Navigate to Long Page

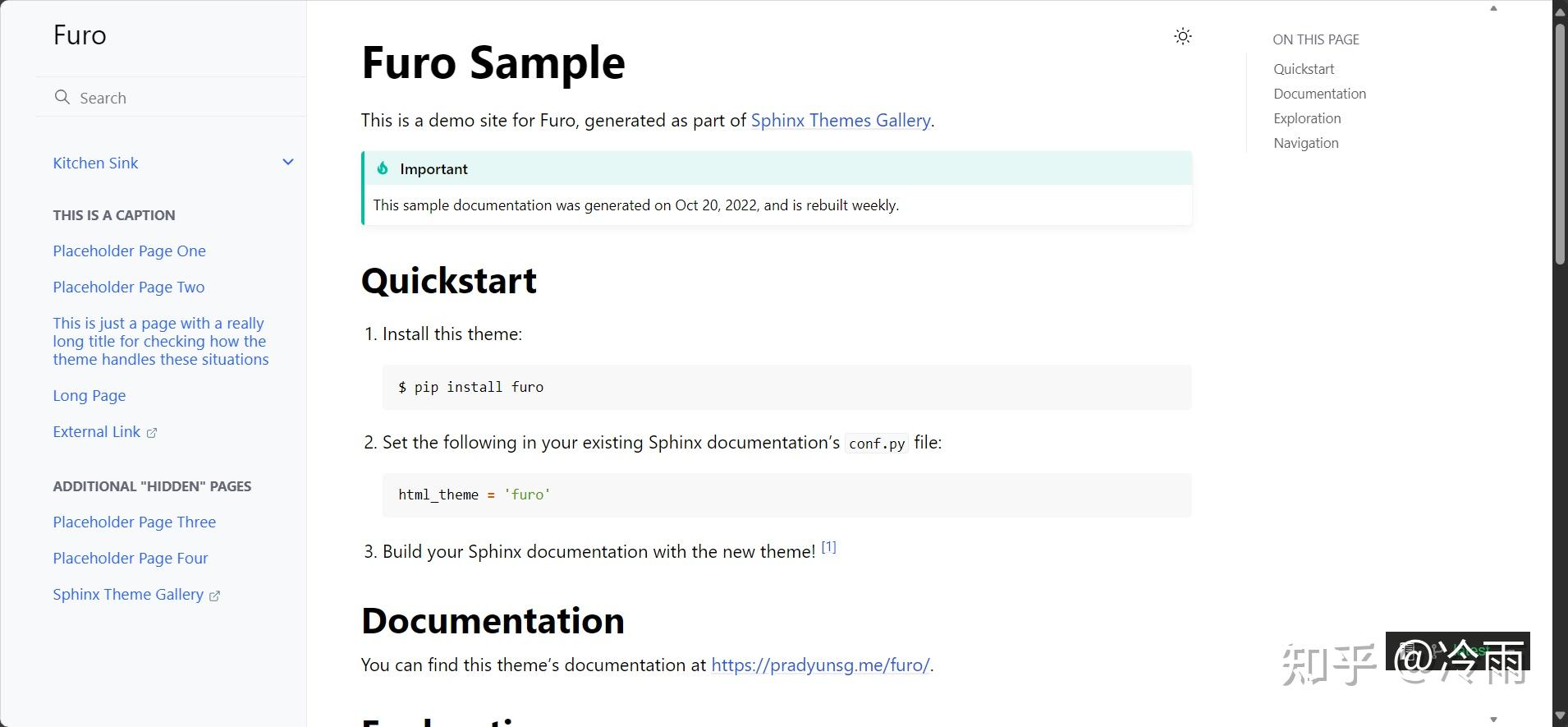(x=89, y=395)
